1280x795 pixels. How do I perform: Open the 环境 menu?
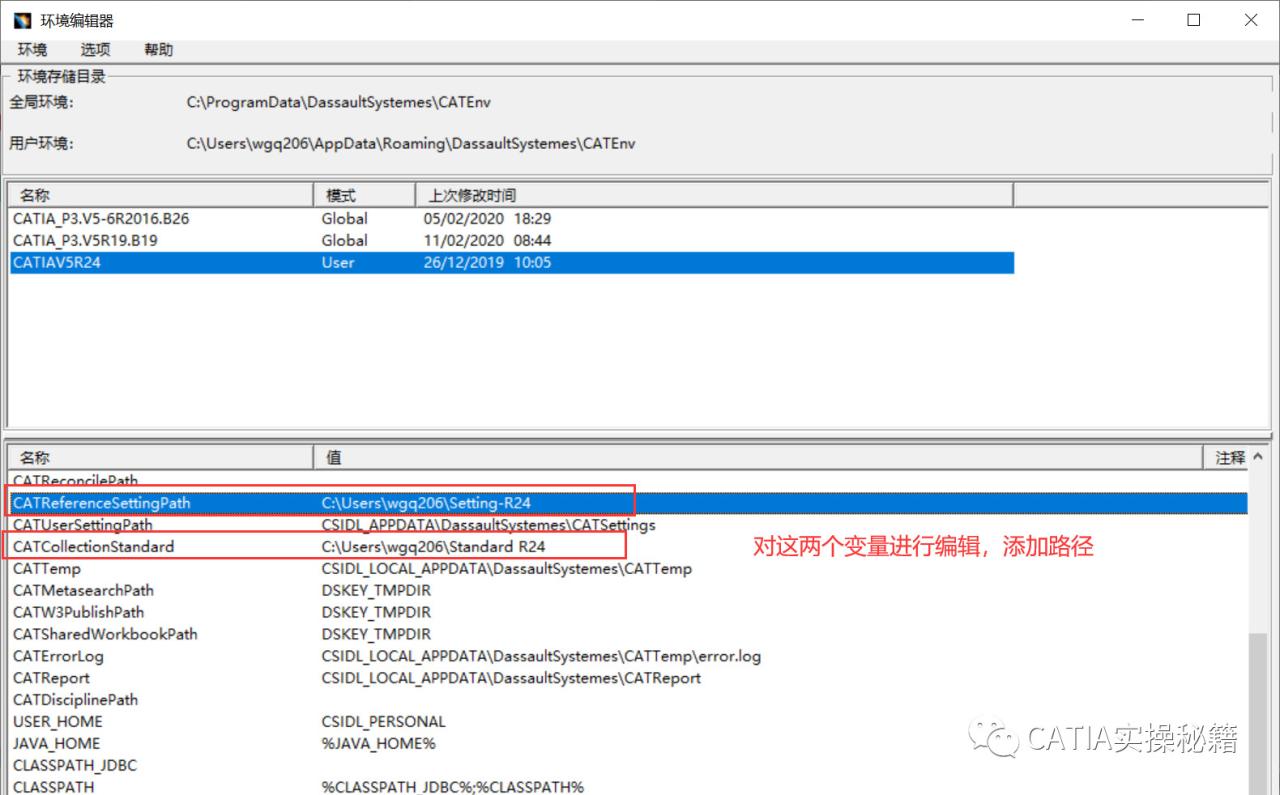(31, 49)
